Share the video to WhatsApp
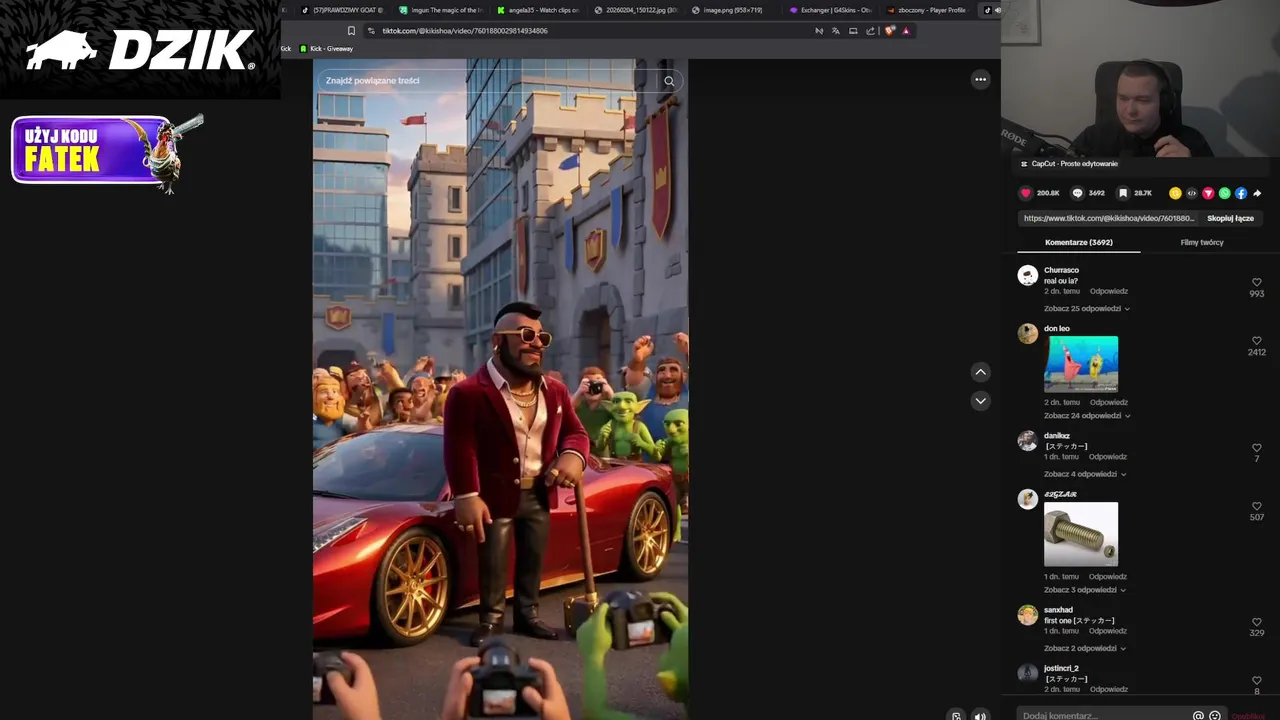Screen dimensions: 1280x720 pyautogui.click(x=1224, y=193)
